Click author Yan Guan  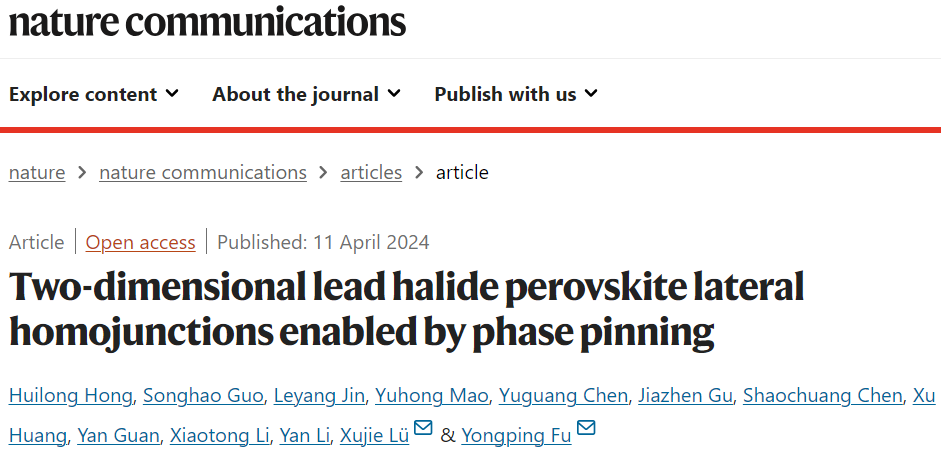119,436
